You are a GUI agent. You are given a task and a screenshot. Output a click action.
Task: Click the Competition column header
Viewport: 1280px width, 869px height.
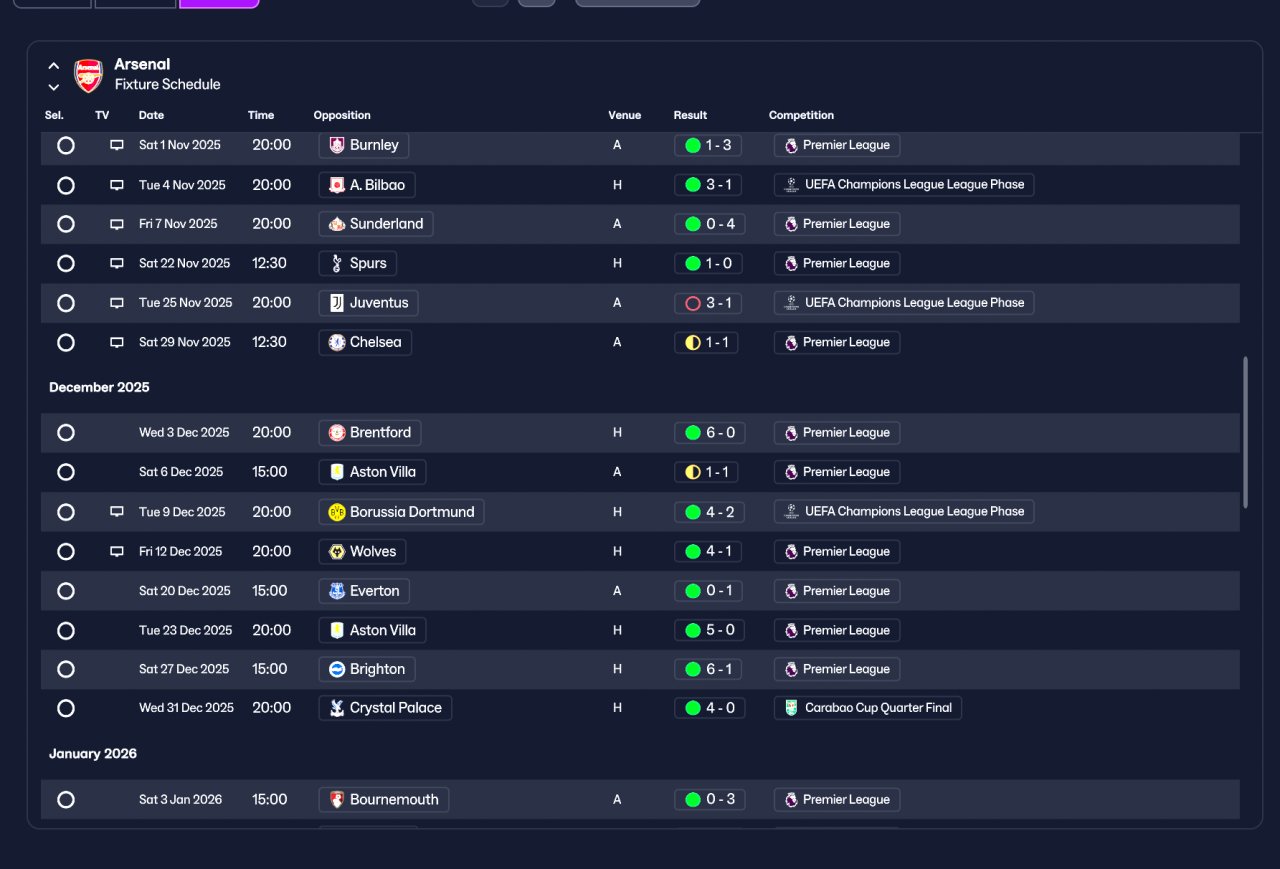click(801, 115)
